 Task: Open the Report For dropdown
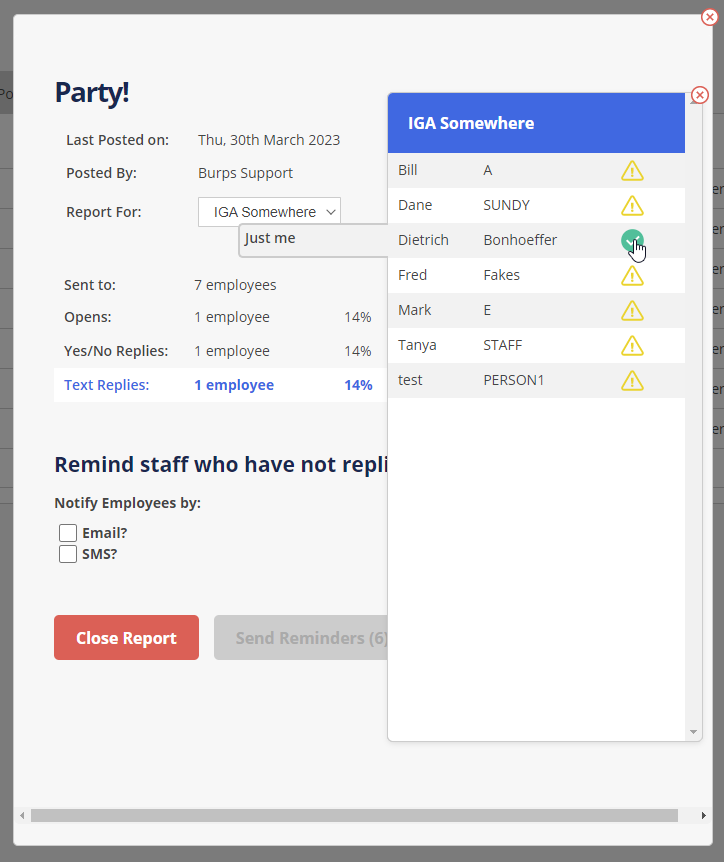click(x=269, y=212)
